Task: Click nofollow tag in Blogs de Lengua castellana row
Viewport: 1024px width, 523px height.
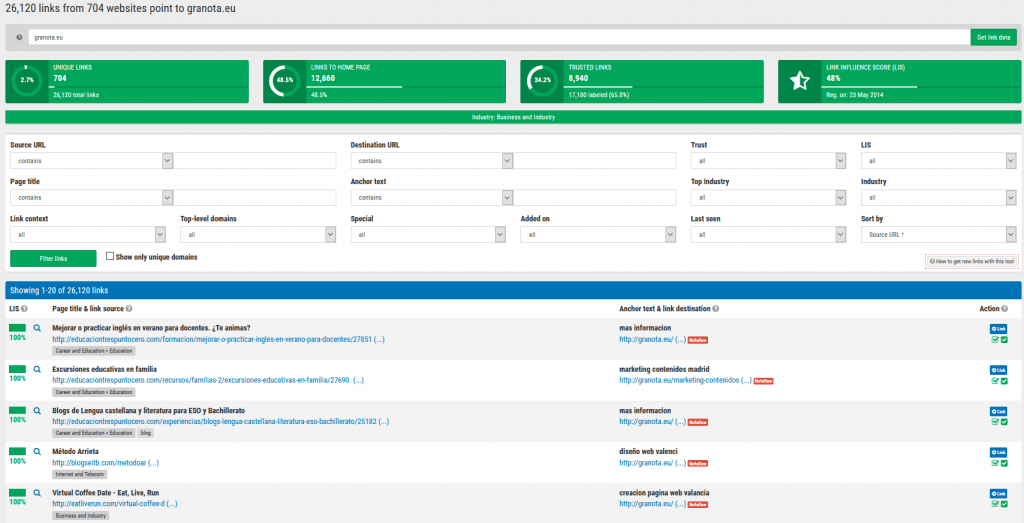Action: coord(698,422)
